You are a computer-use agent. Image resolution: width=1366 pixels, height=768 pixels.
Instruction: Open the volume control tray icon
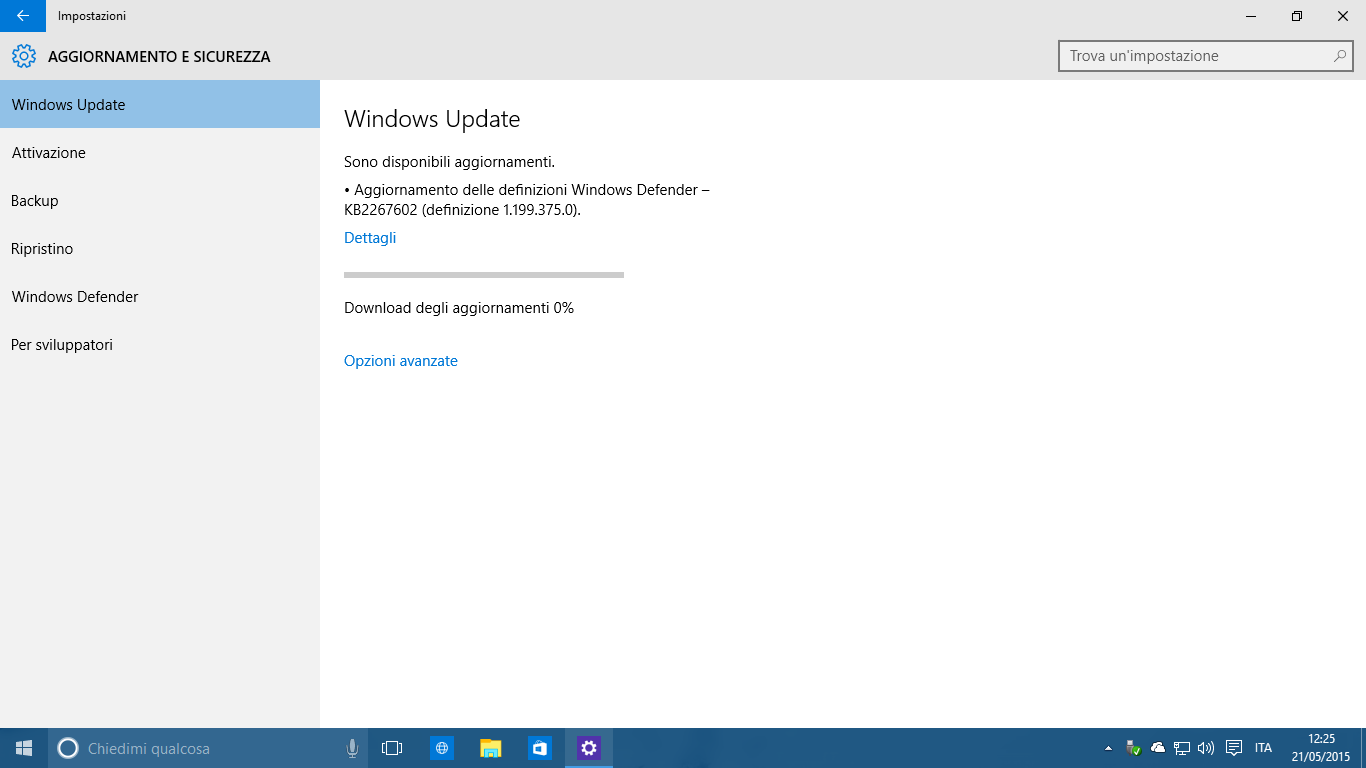tap(1206, 748)
